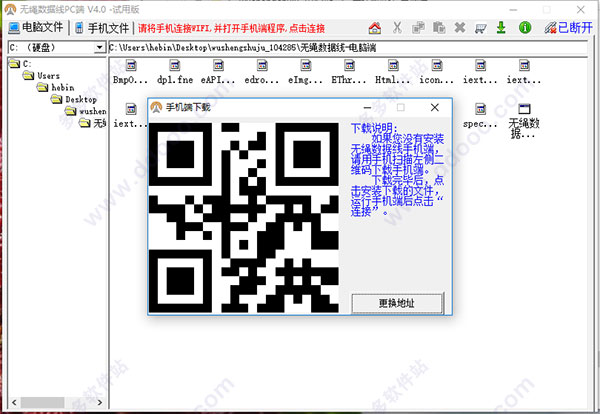Click the delete X icon
600x414 pixels.
(460, 28)
